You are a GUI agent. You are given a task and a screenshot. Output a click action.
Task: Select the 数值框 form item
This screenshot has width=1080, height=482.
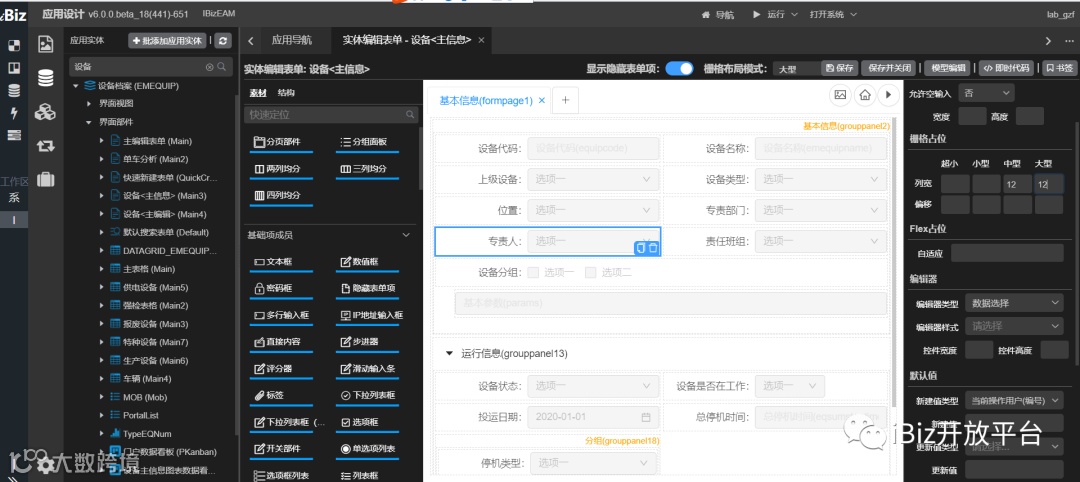(x=368, y=263)
